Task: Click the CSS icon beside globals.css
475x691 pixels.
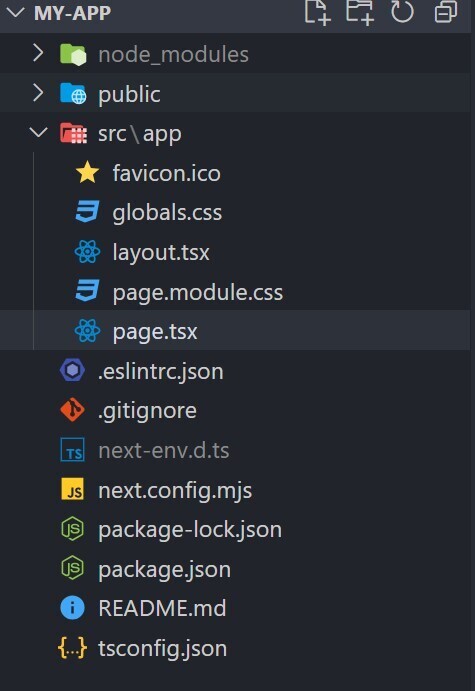Action: 87,212
